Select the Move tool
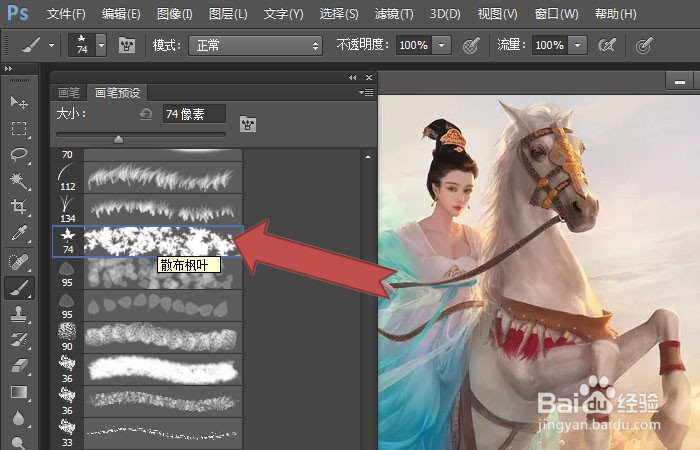 pyautogui.click(x=19, y=103)
